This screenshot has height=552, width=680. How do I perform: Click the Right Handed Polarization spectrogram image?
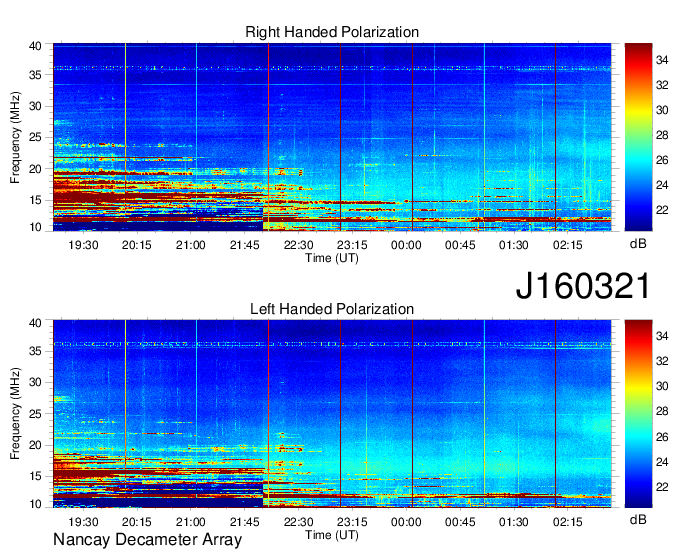click(x=332, y=137)
